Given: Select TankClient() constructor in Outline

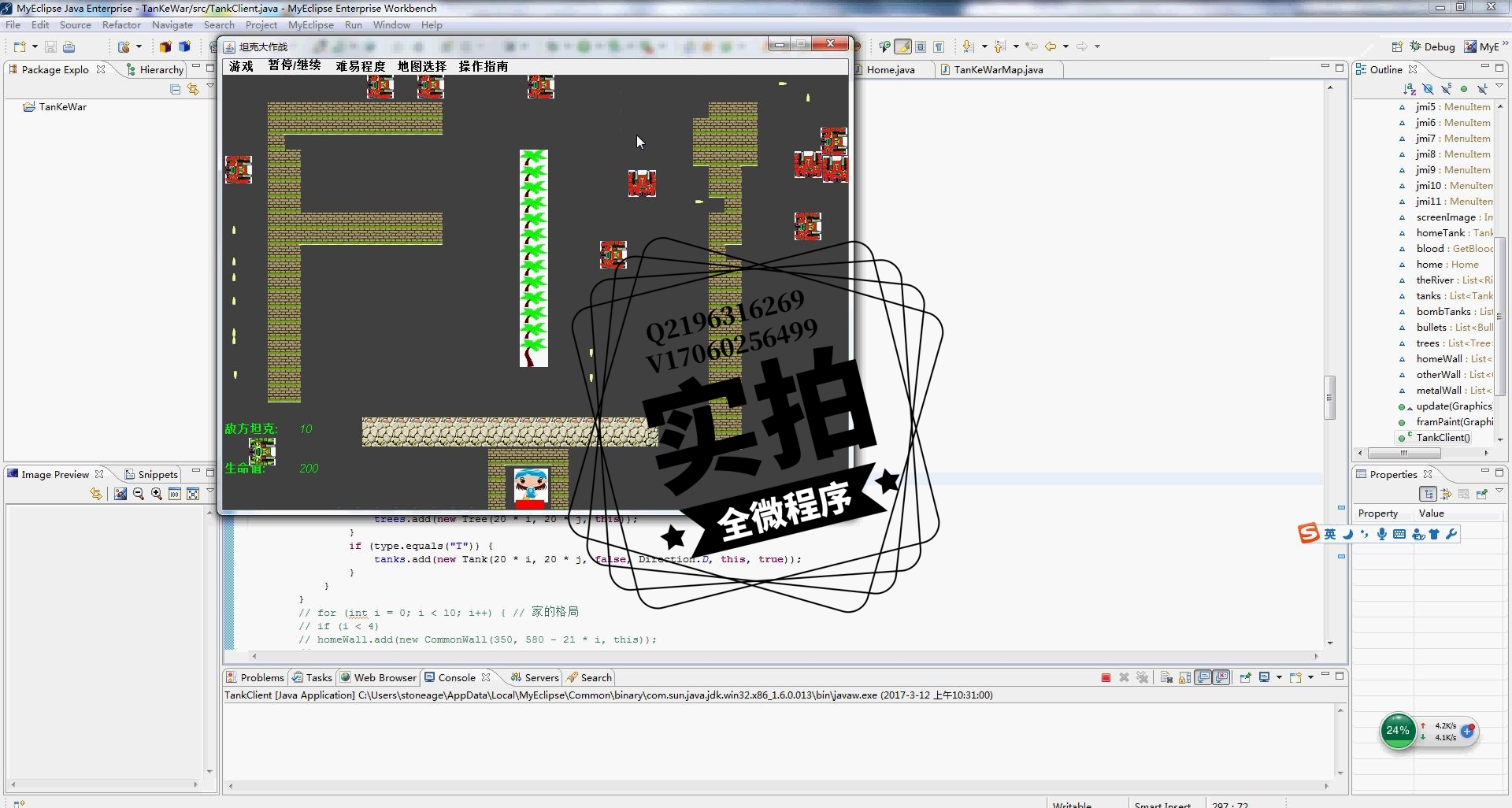Looking at the screenshot, I should 1434,438.
